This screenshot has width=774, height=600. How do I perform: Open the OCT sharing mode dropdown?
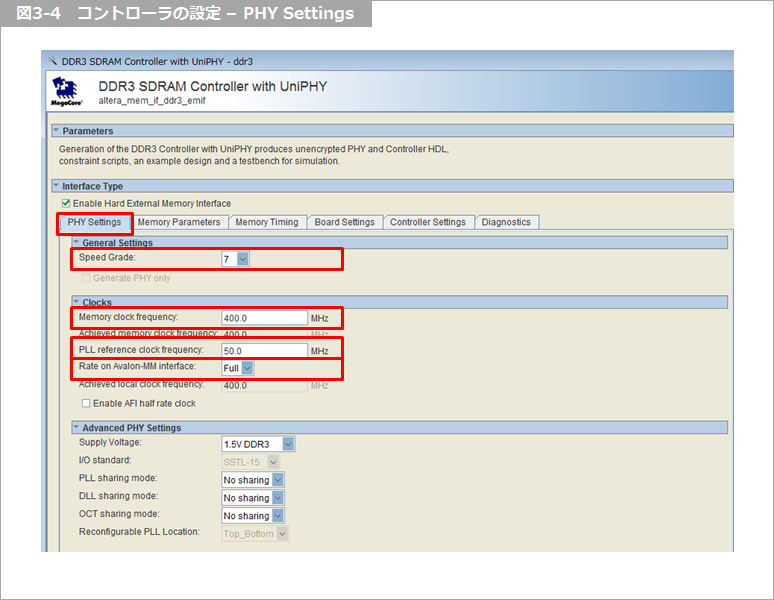[253, 516]
